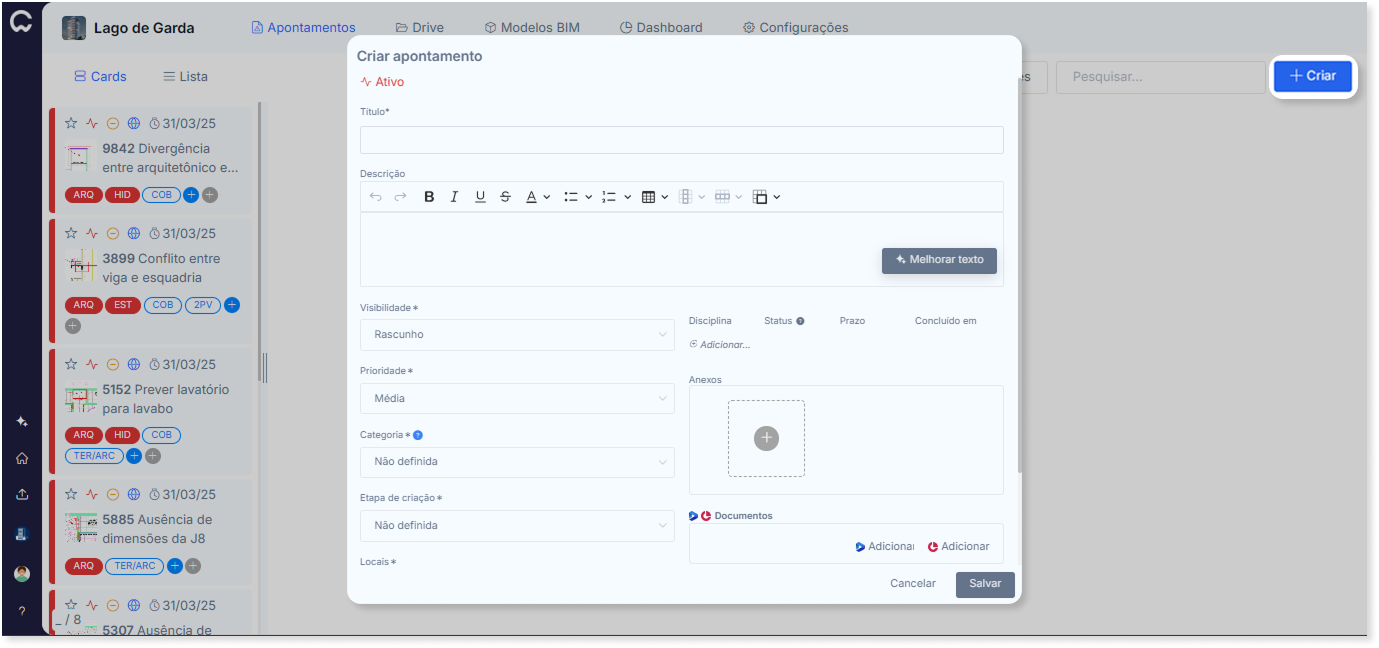Toggle italic formatting in description

454,197
